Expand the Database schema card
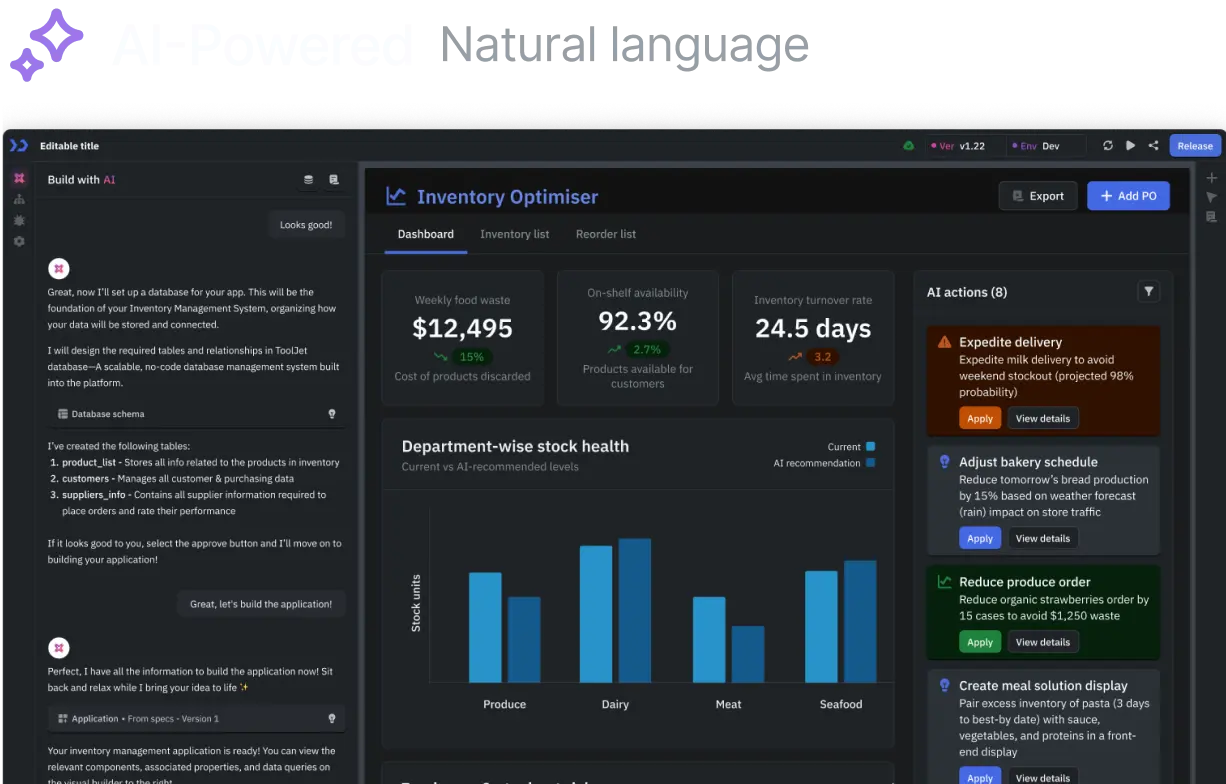The image size is (1226, 784). [x=196, y=414]
